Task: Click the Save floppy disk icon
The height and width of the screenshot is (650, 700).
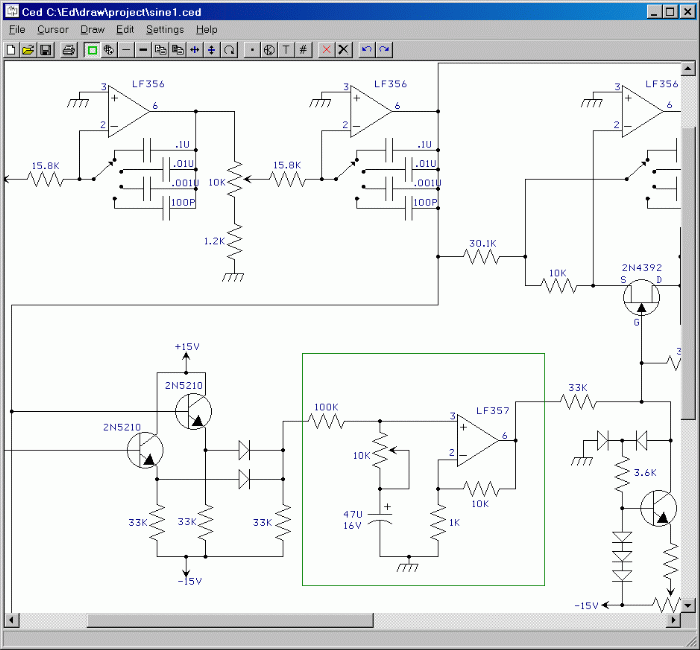Action: 46,49
